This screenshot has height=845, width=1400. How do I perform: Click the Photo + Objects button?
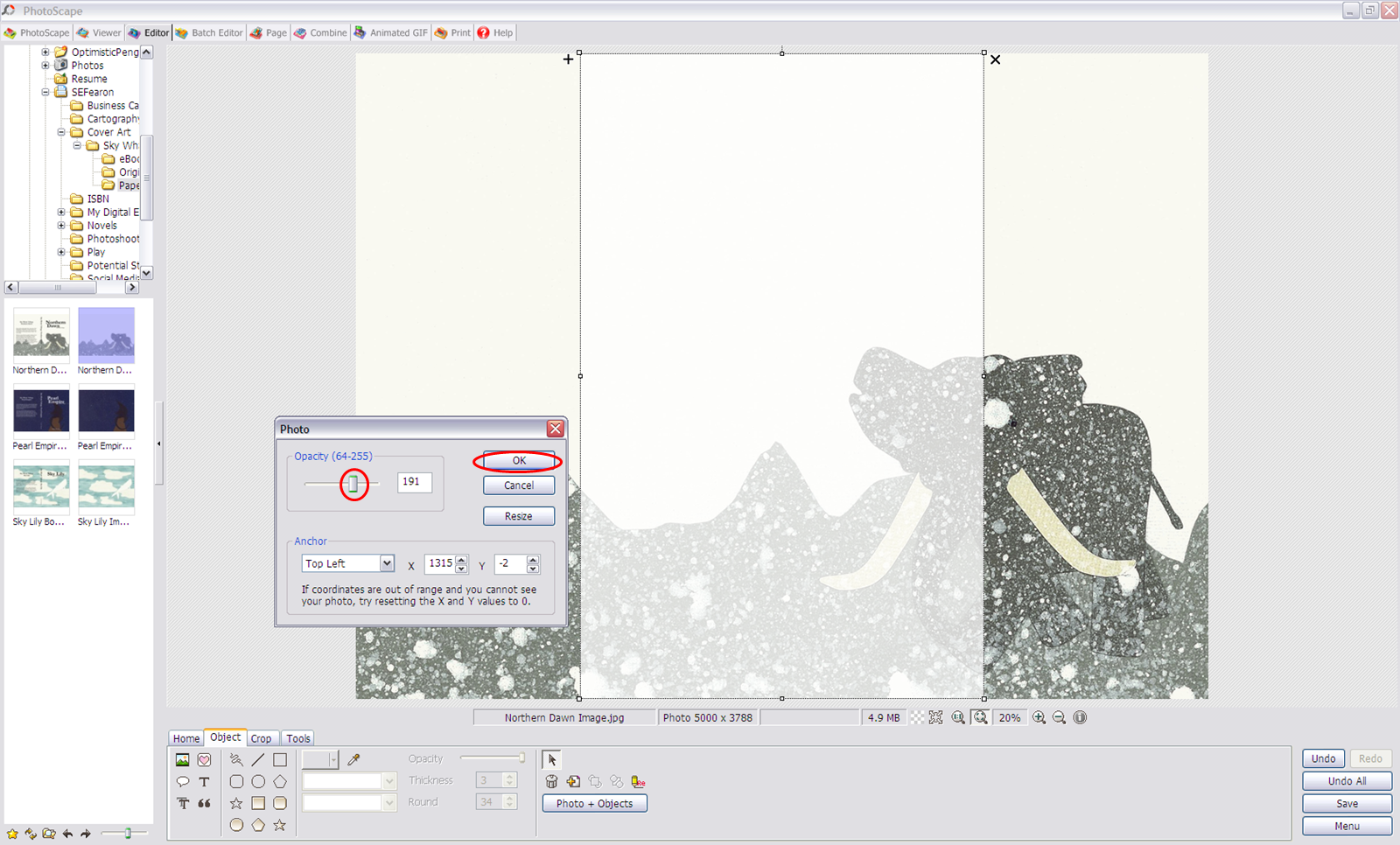click(594, 803)
